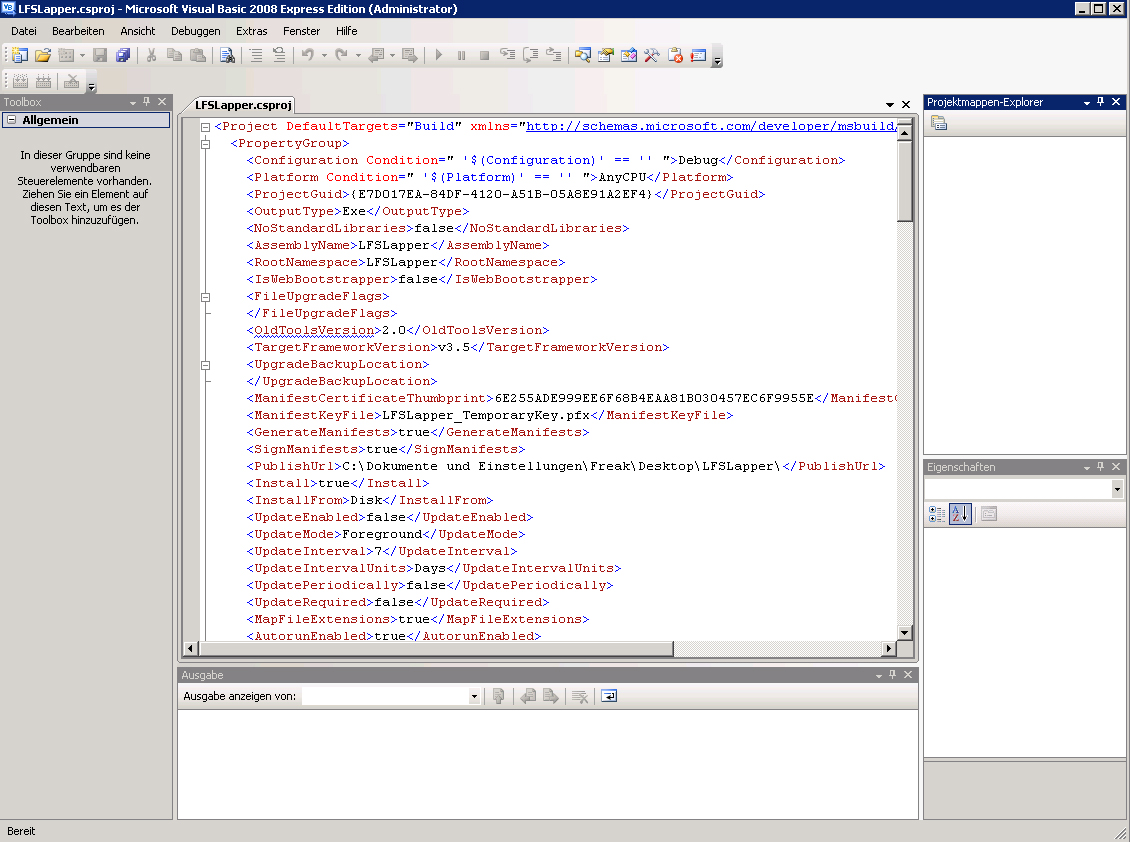Click the Navigate Backward icon
Viewport: 1130px width, 842px height.
click(x=376, y=56)
